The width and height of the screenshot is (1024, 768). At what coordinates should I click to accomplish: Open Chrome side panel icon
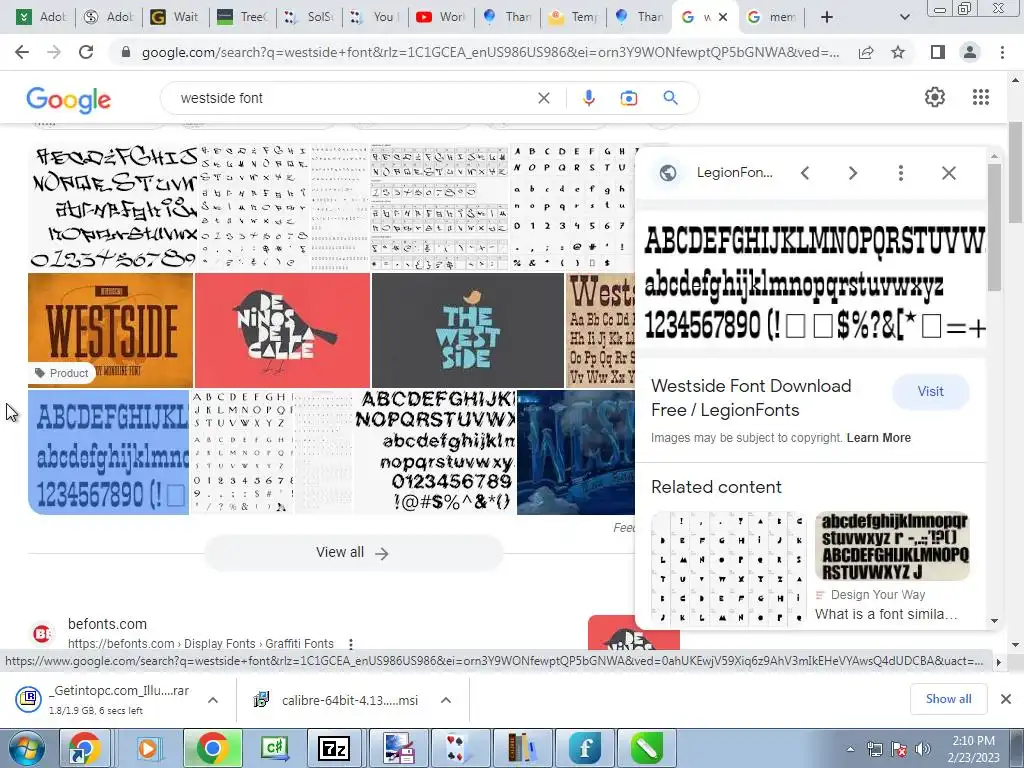(937, 52)
